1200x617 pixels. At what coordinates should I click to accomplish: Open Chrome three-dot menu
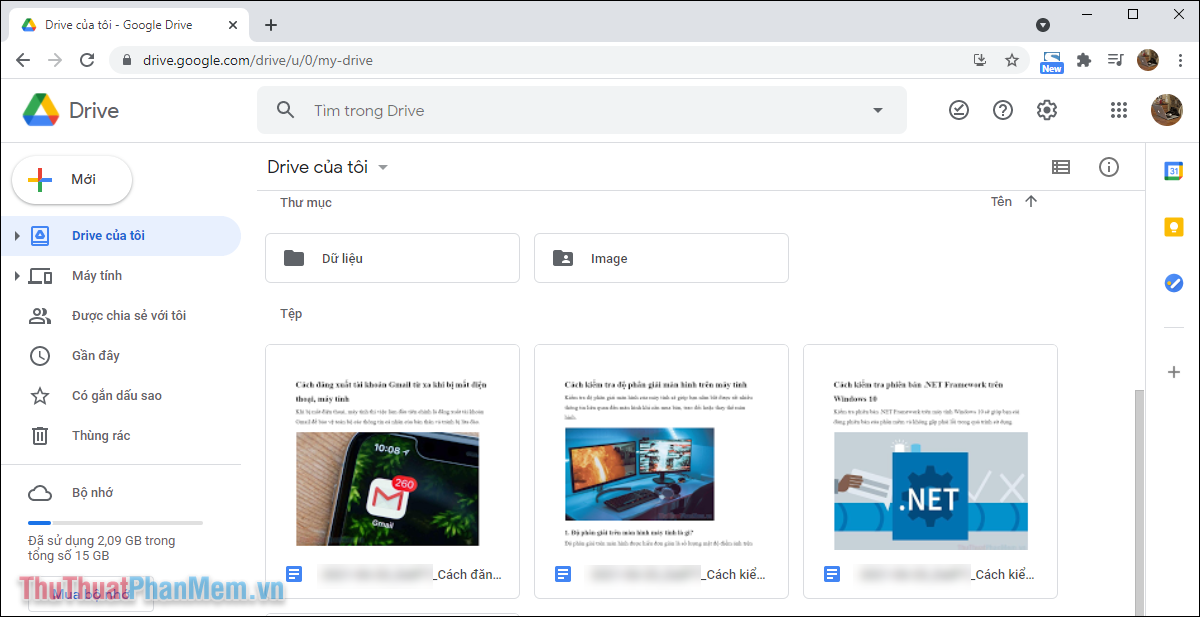1178,60
